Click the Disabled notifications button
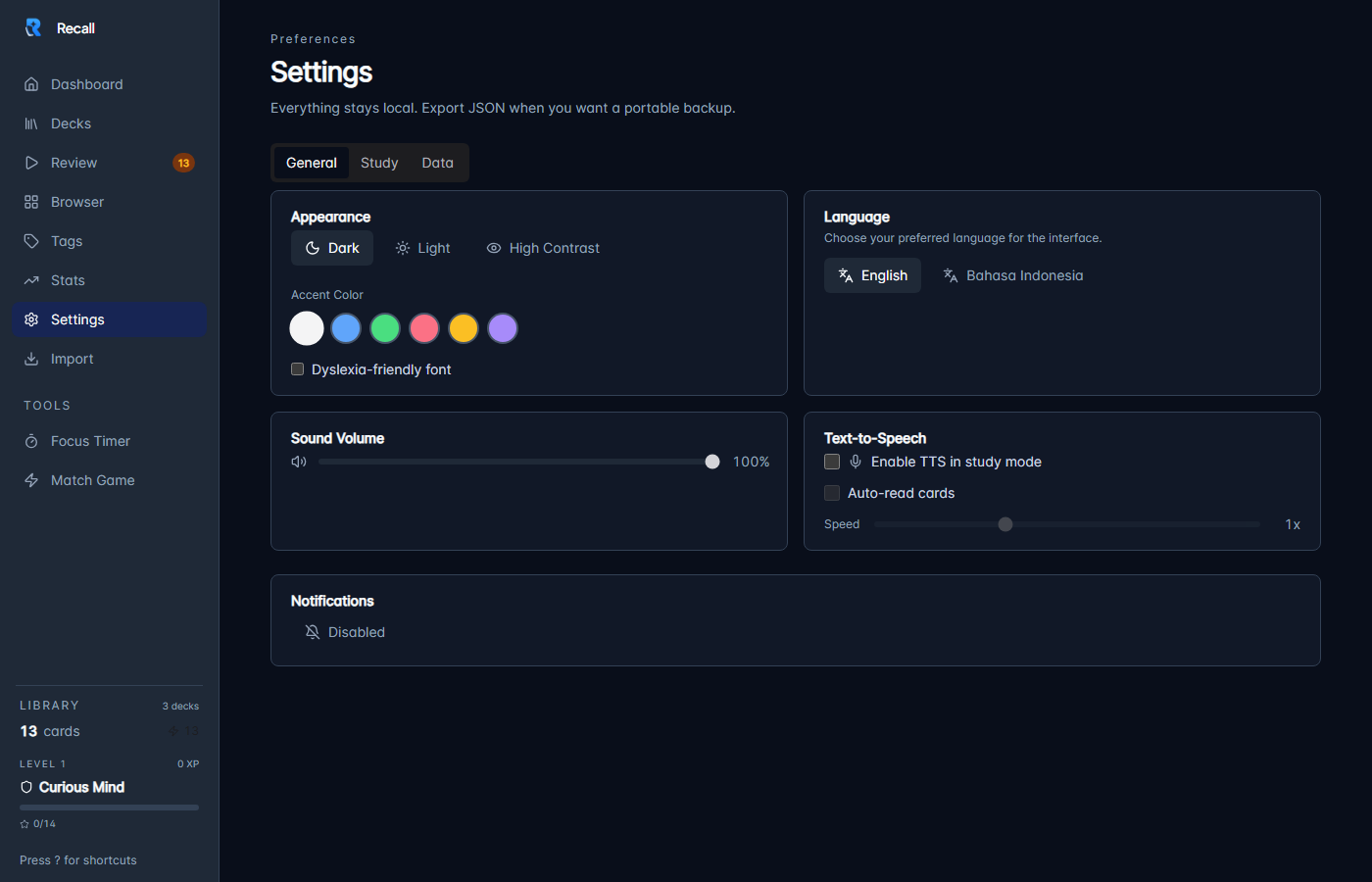The width and height of the screenshot is (1372, 882). click(x=345, y=632)
